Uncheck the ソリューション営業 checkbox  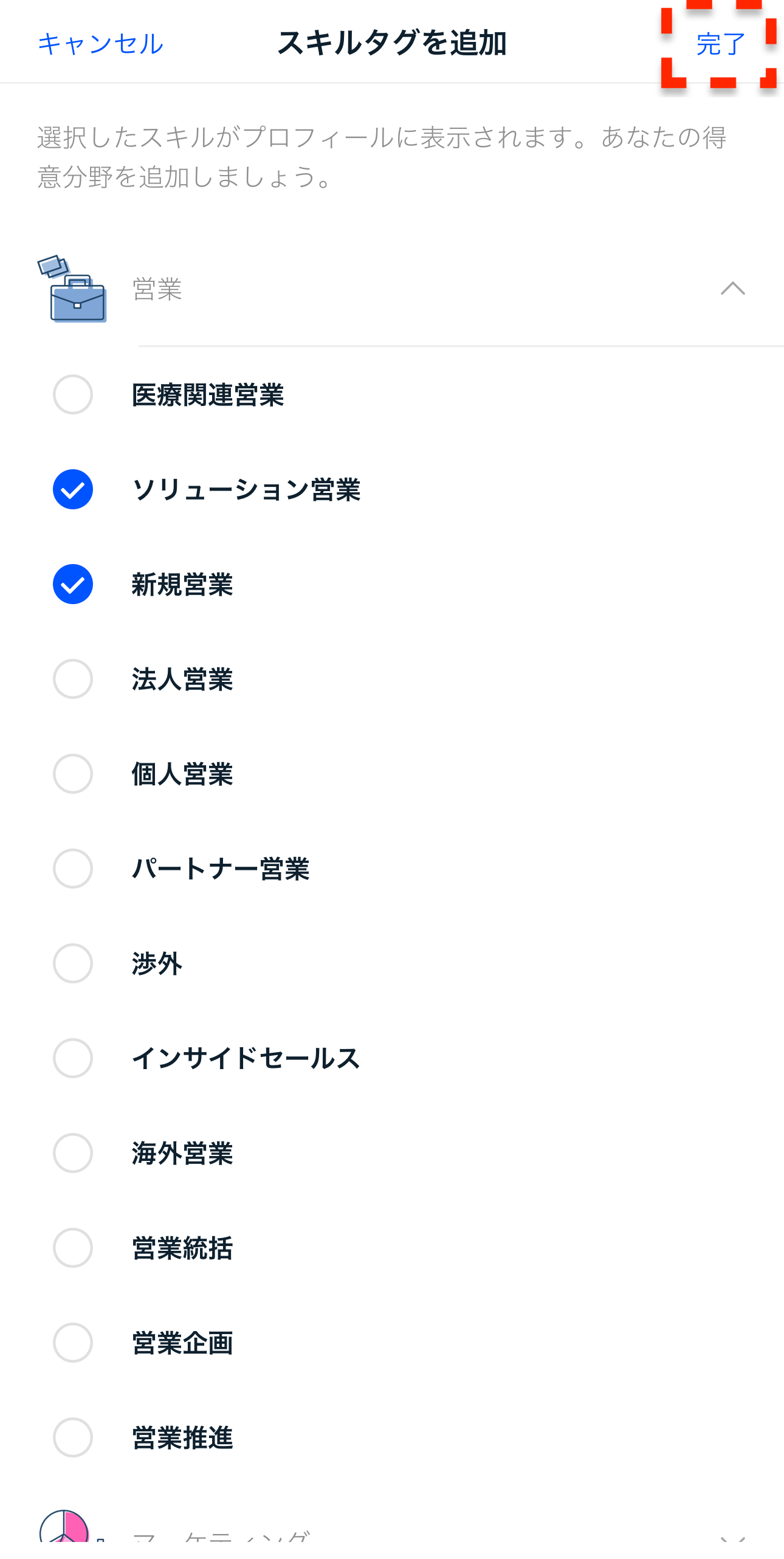tap(73, 489)
